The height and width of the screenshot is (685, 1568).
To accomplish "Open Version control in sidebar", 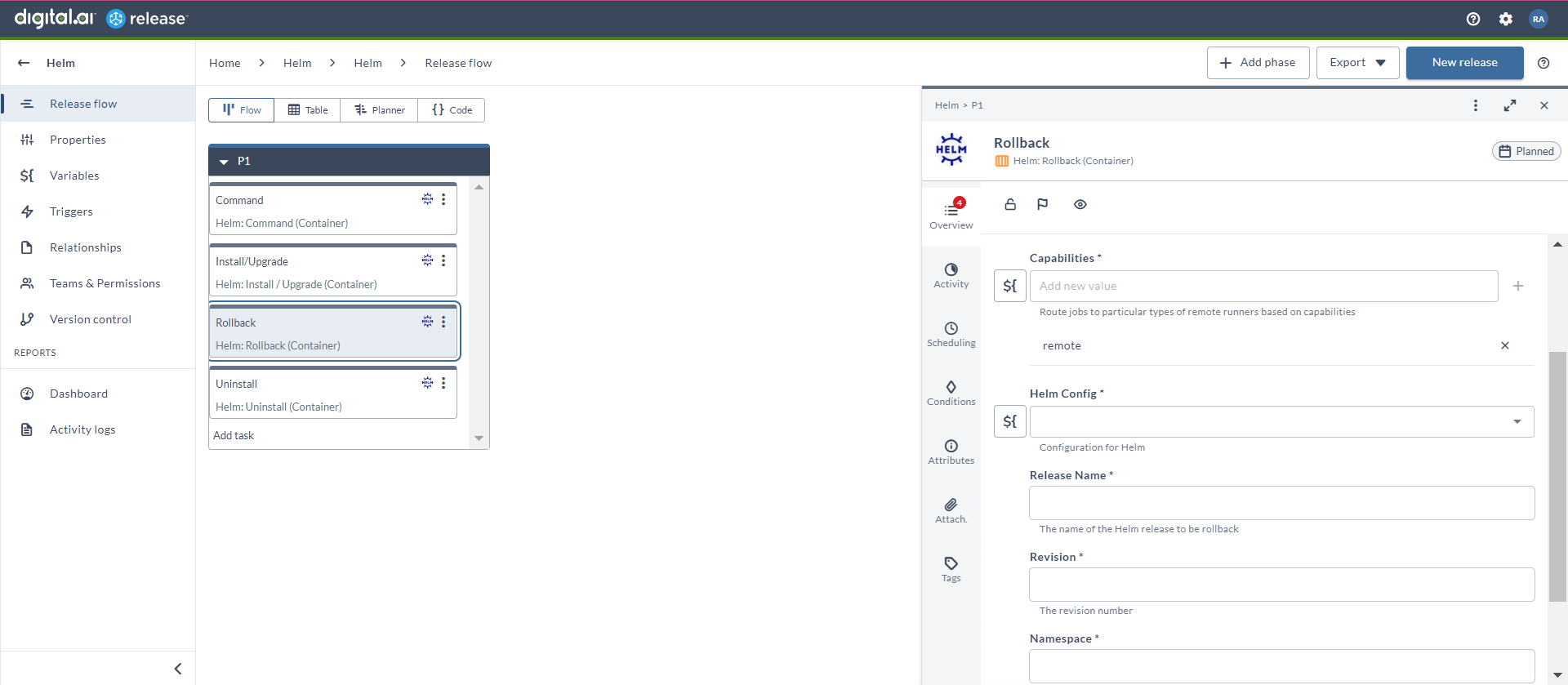I will tap(98, 319).
